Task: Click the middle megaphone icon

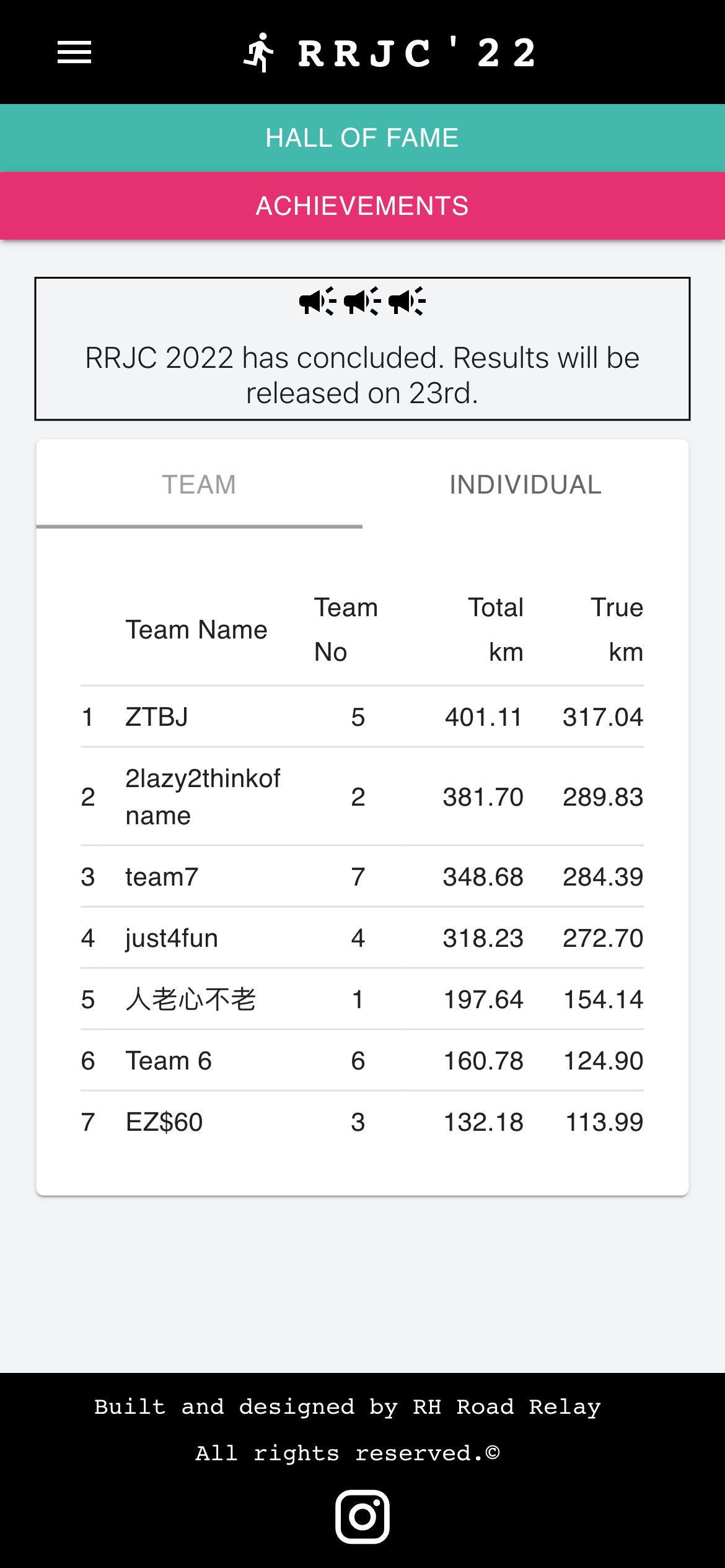Action: coord(362,301)
